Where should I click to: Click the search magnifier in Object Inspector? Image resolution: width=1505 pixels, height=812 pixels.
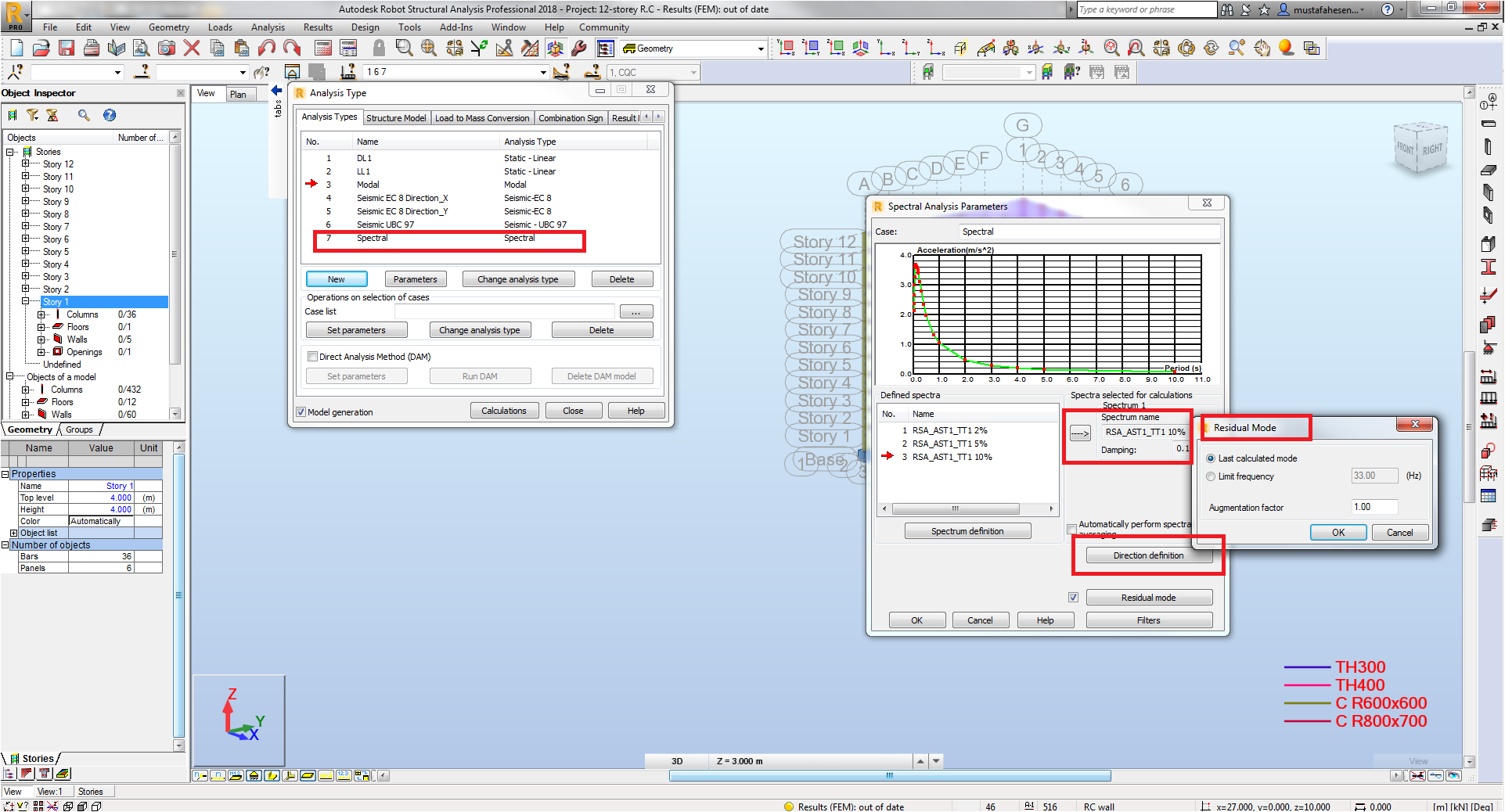[84, 116]
